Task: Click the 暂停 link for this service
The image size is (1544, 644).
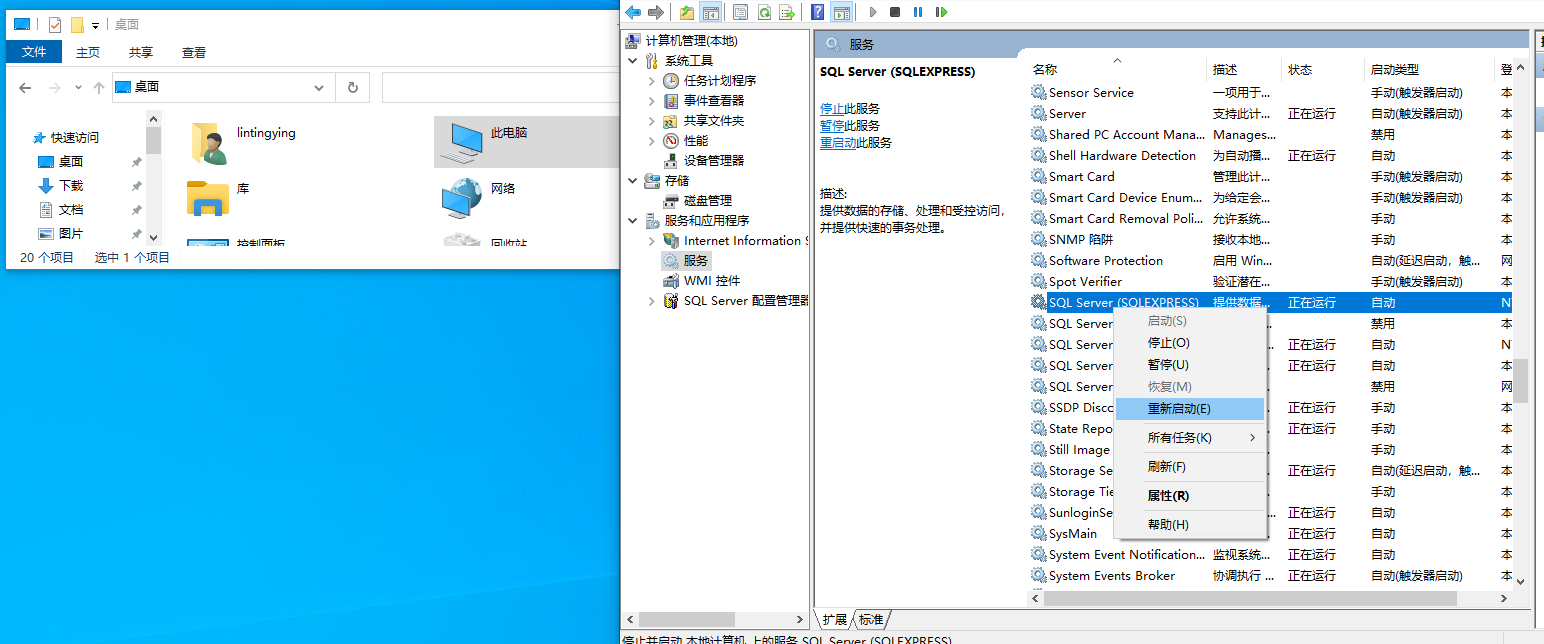Action: [832, 126]
